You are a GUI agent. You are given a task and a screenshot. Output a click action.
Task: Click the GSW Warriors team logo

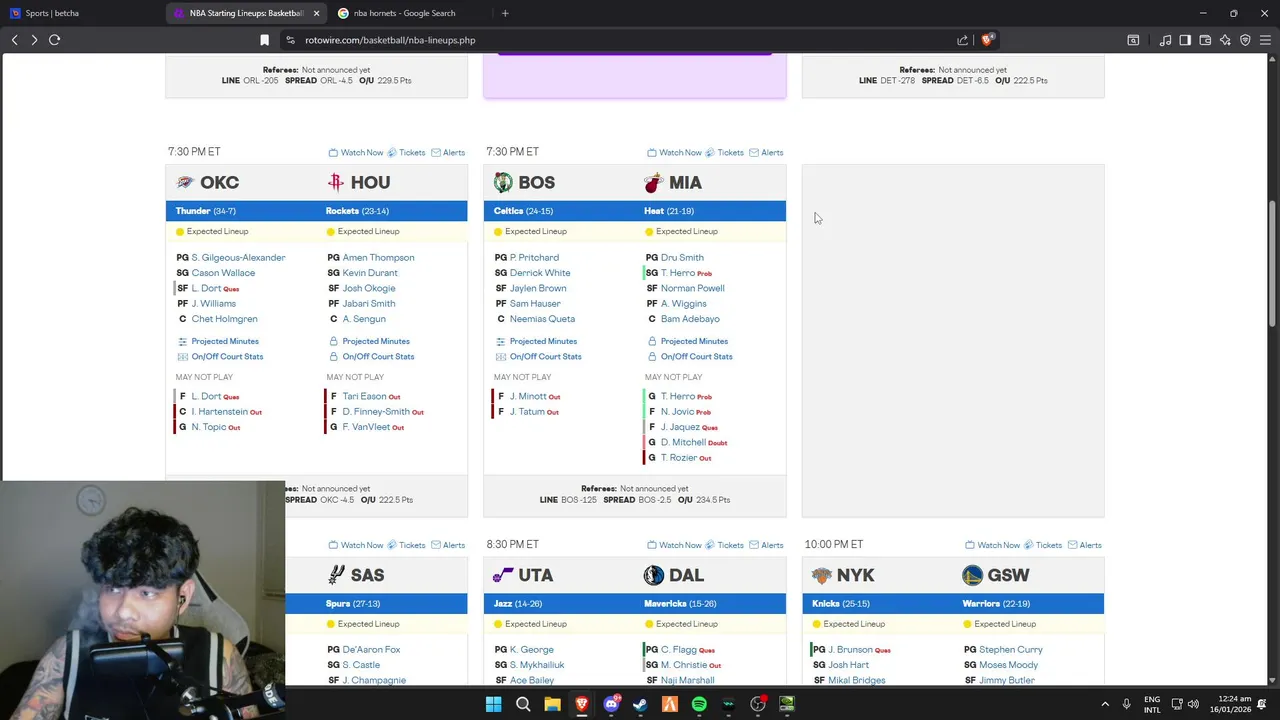tap(972, 575)
